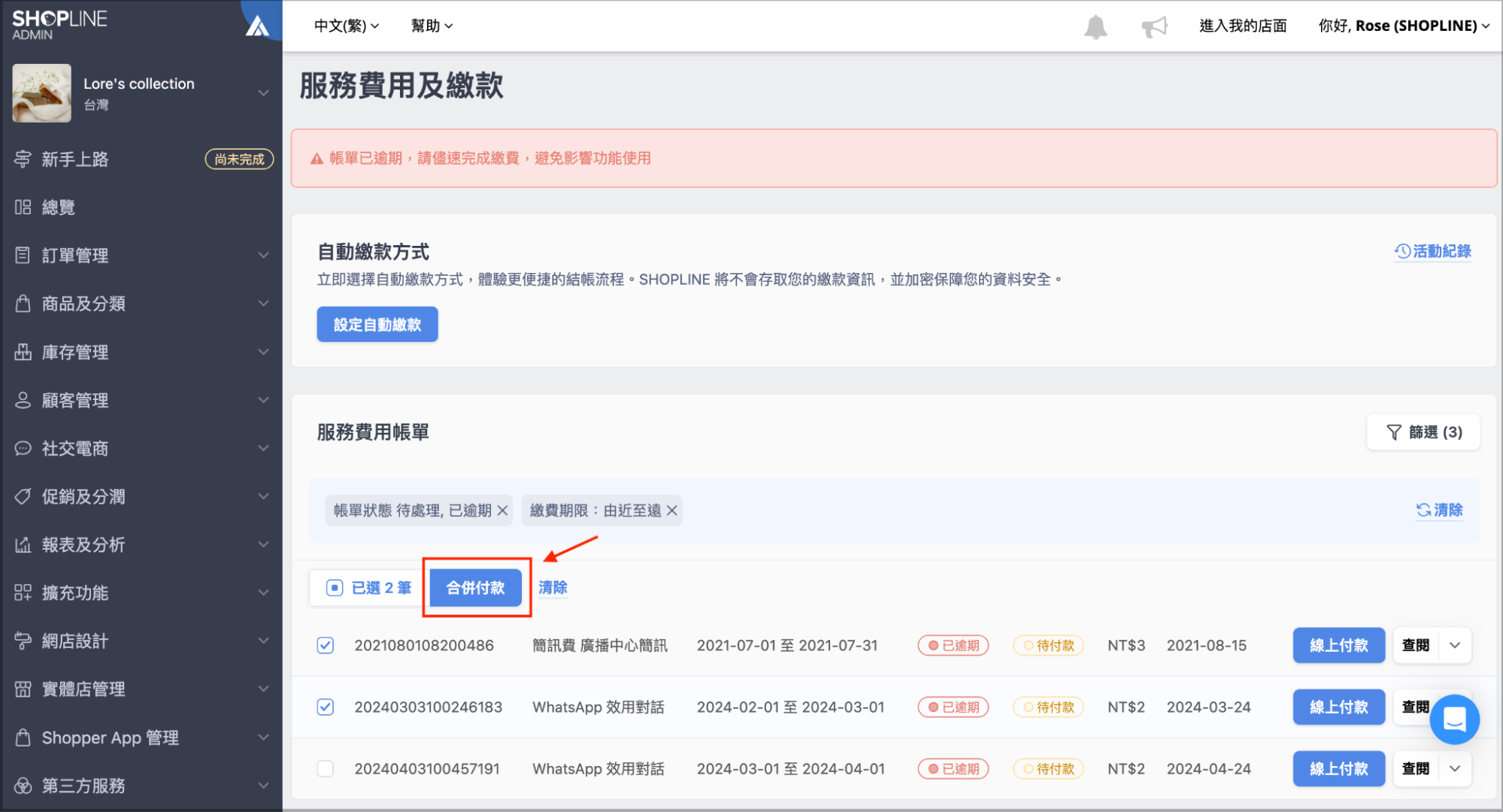The image size is (1503, 812).
Task: Expand the 商品及分類 menu chevron
Action: pos(263,304)
